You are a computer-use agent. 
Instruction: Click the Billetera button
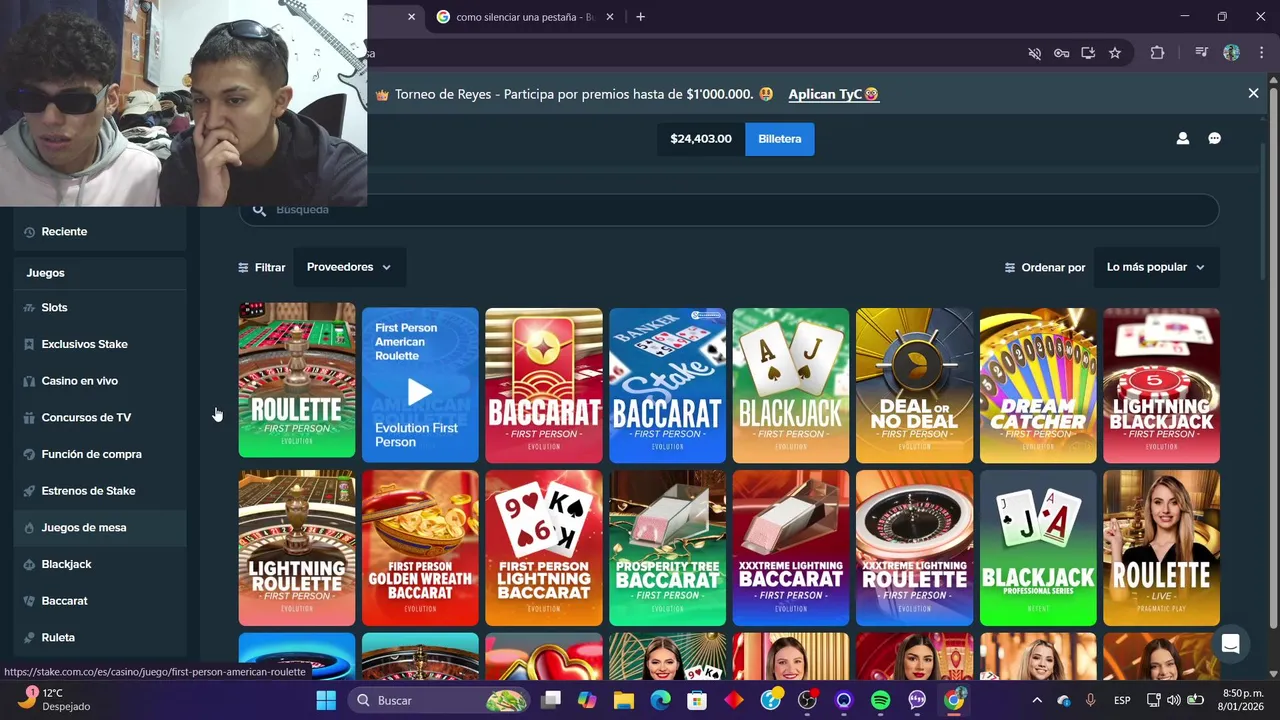pos(780,139)
